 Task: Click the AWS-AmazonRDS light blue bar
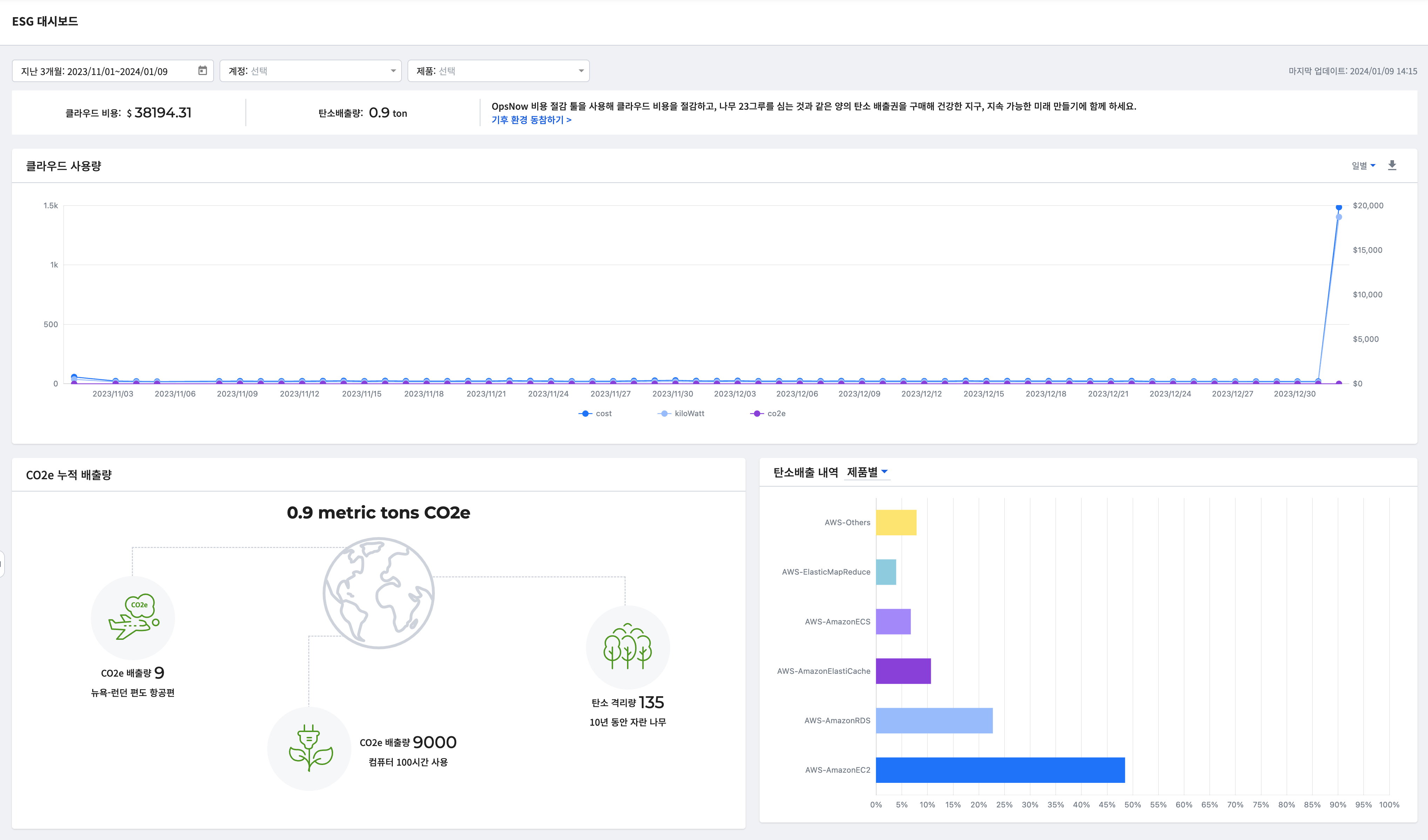coord(934,720)
